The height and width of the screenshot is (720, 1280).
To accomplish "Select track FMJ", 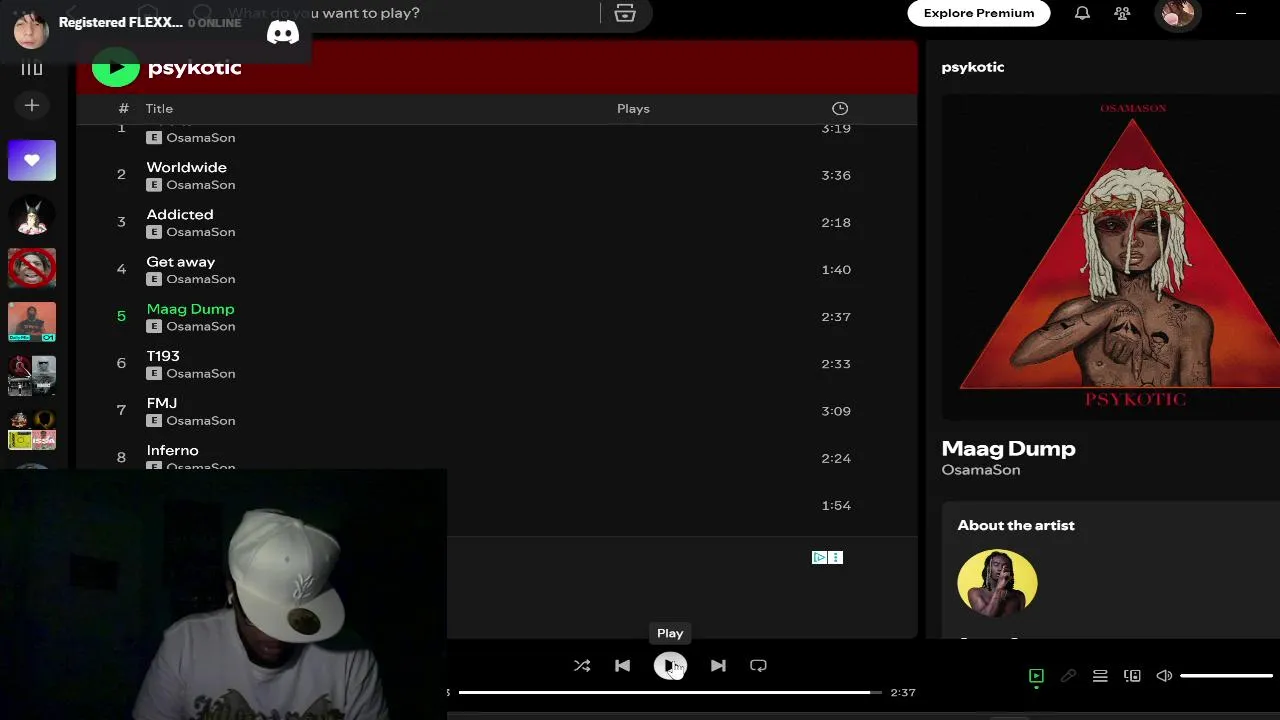I will point(162,403).
